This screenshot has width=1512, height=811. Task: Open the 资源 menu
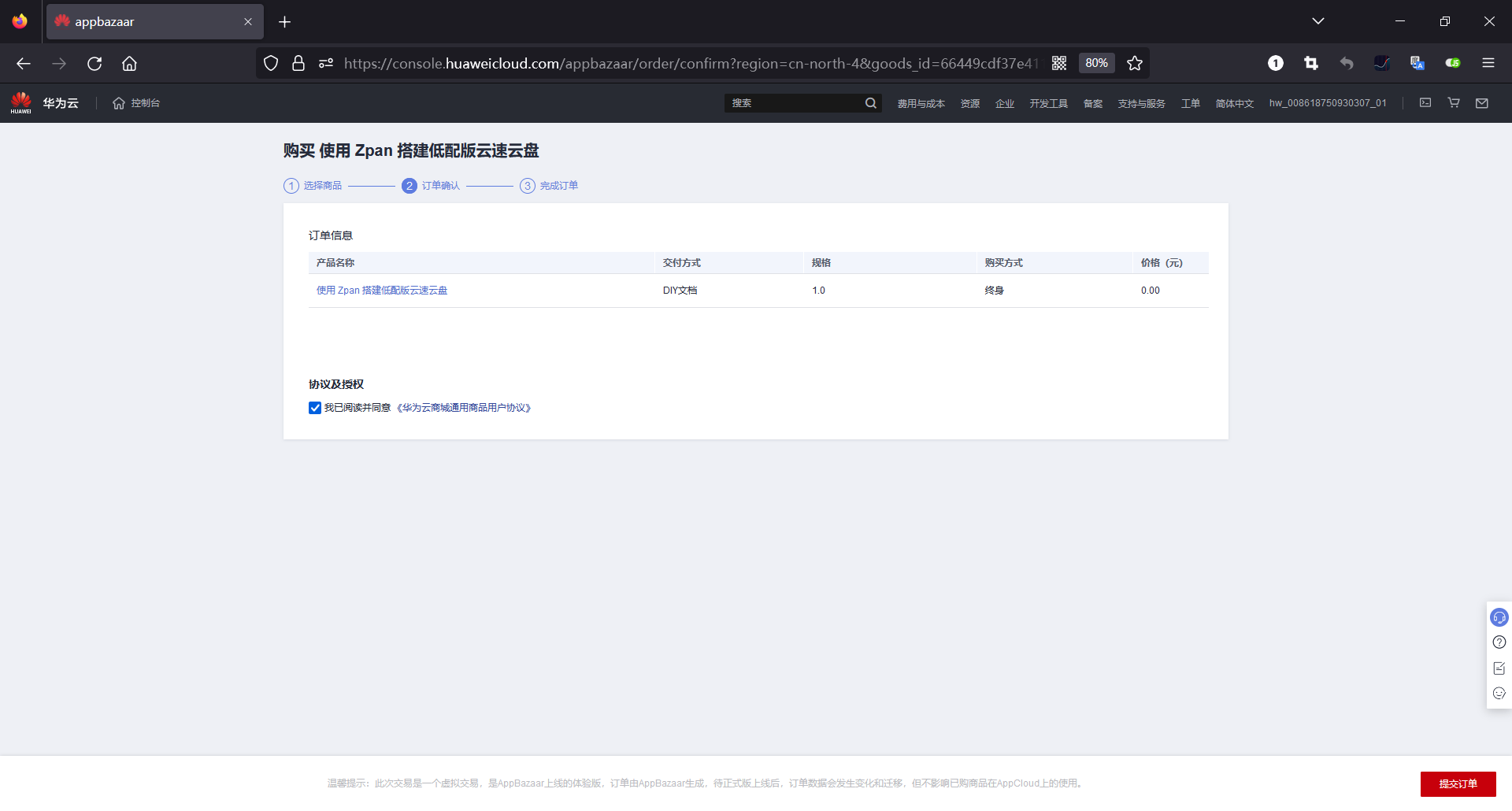coord(970,104)
